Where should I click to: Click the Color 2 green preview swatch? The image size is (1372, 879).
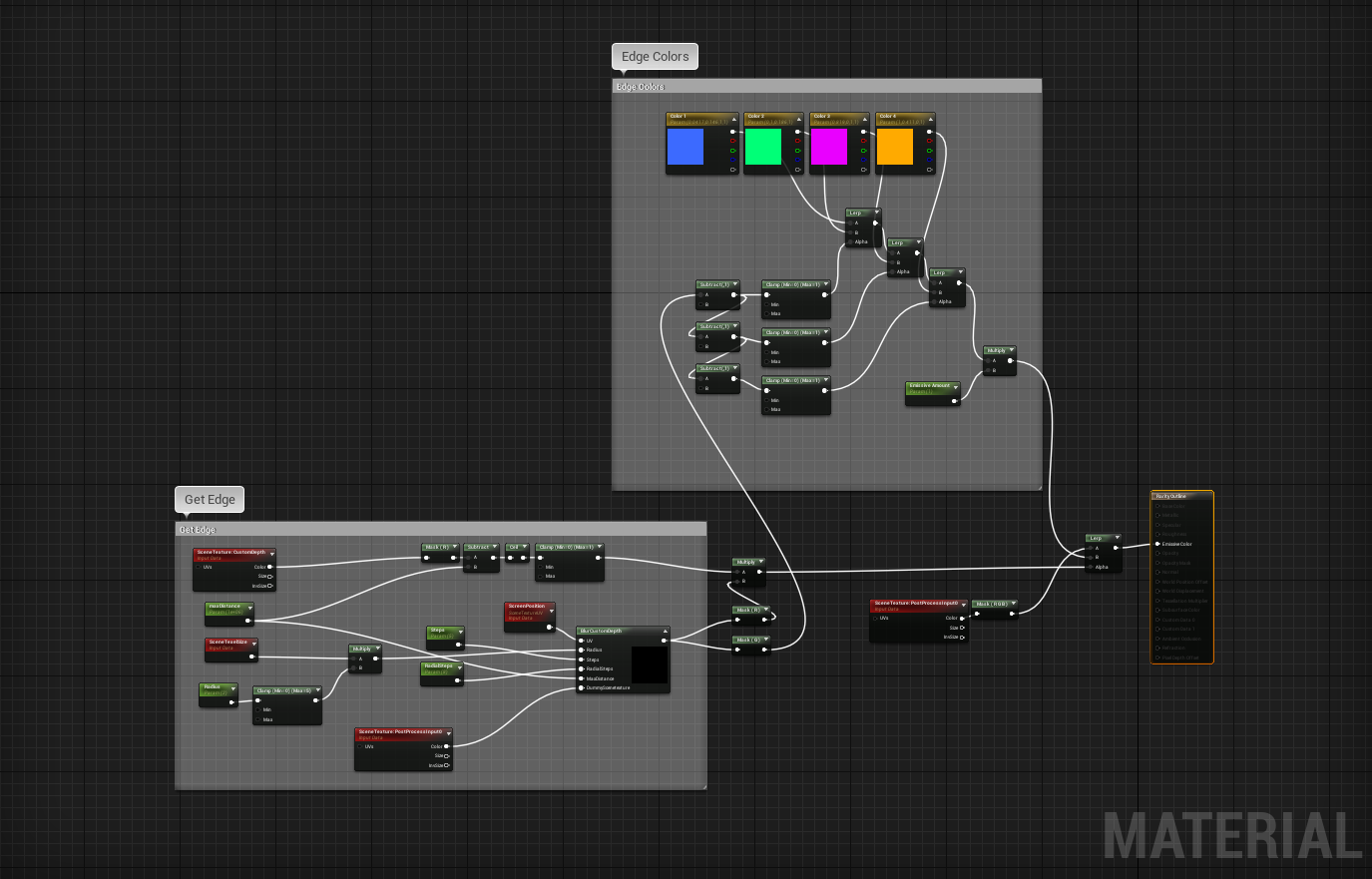[x=763, y=147]
